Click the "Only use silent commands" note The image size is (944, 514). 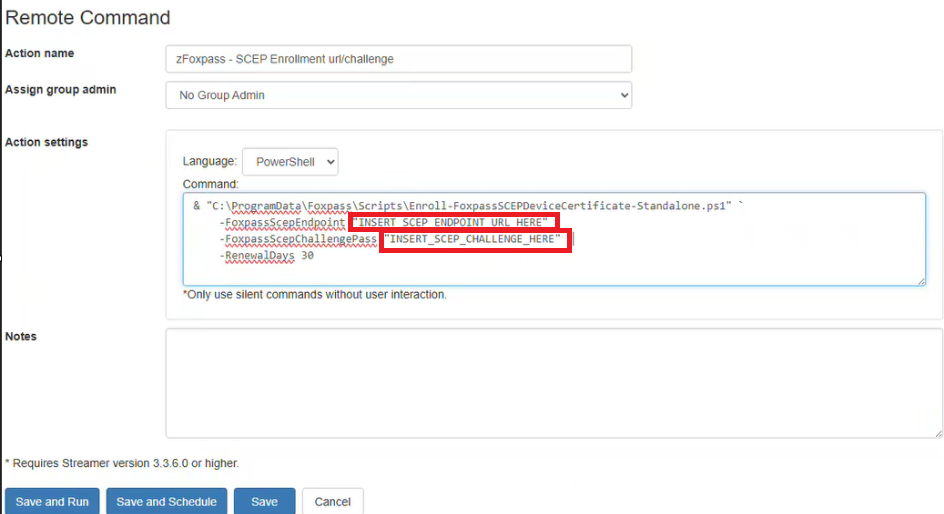coord(315,294)
